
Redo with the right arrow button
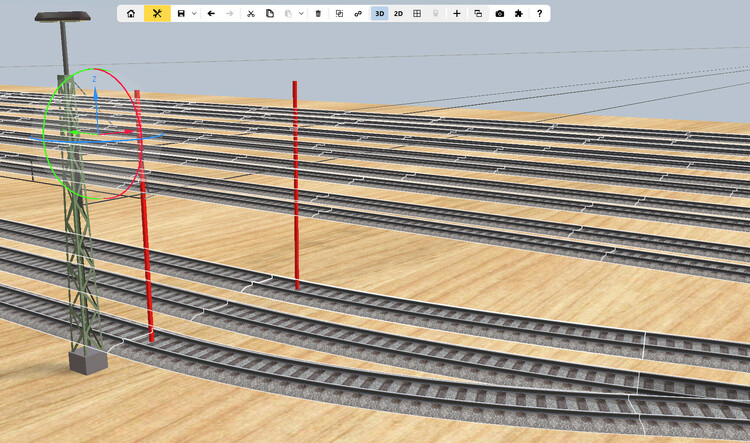point(230,13)
